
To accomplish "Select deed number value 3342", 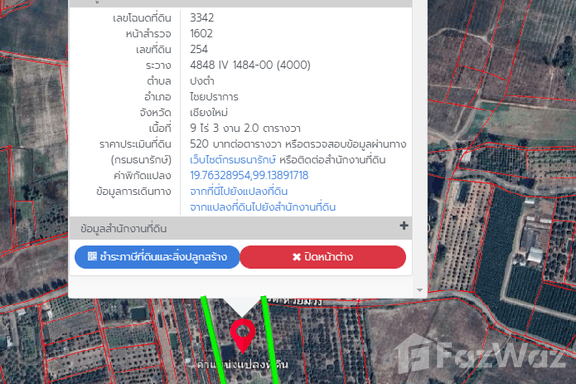I will (202, 18).
